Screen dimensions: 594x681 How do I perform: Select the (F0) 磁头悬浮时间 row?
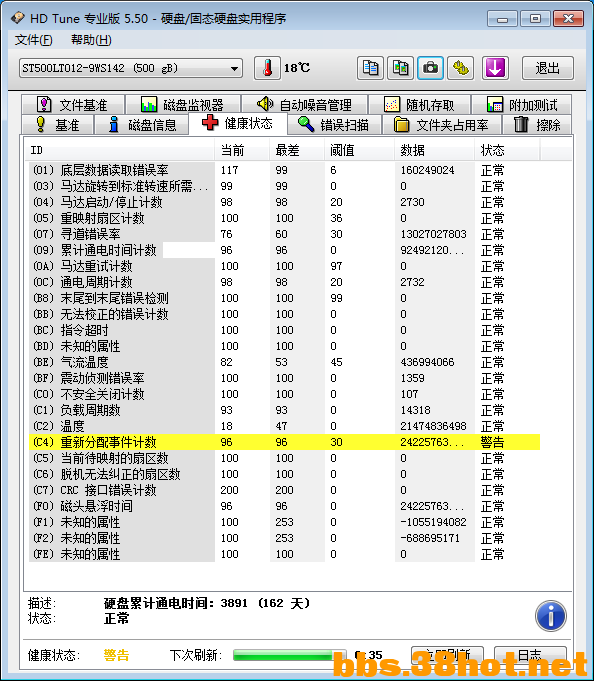point(284,506)
